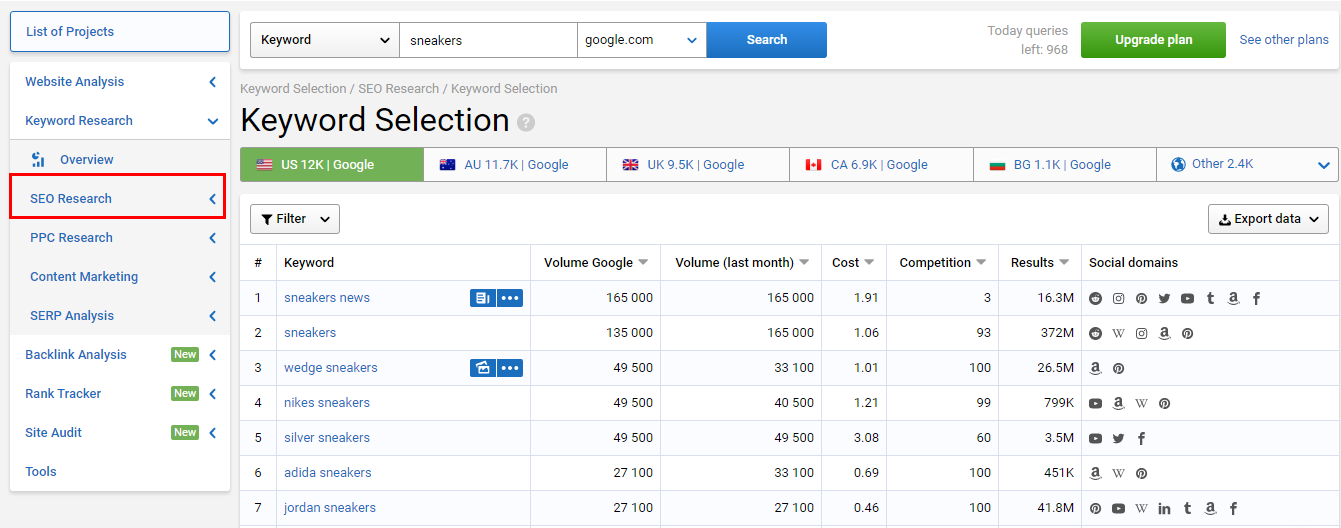1341x528 pixels.
Task: Click the Amazon icon in wedge sneakers row
Action: point(1096,368)
